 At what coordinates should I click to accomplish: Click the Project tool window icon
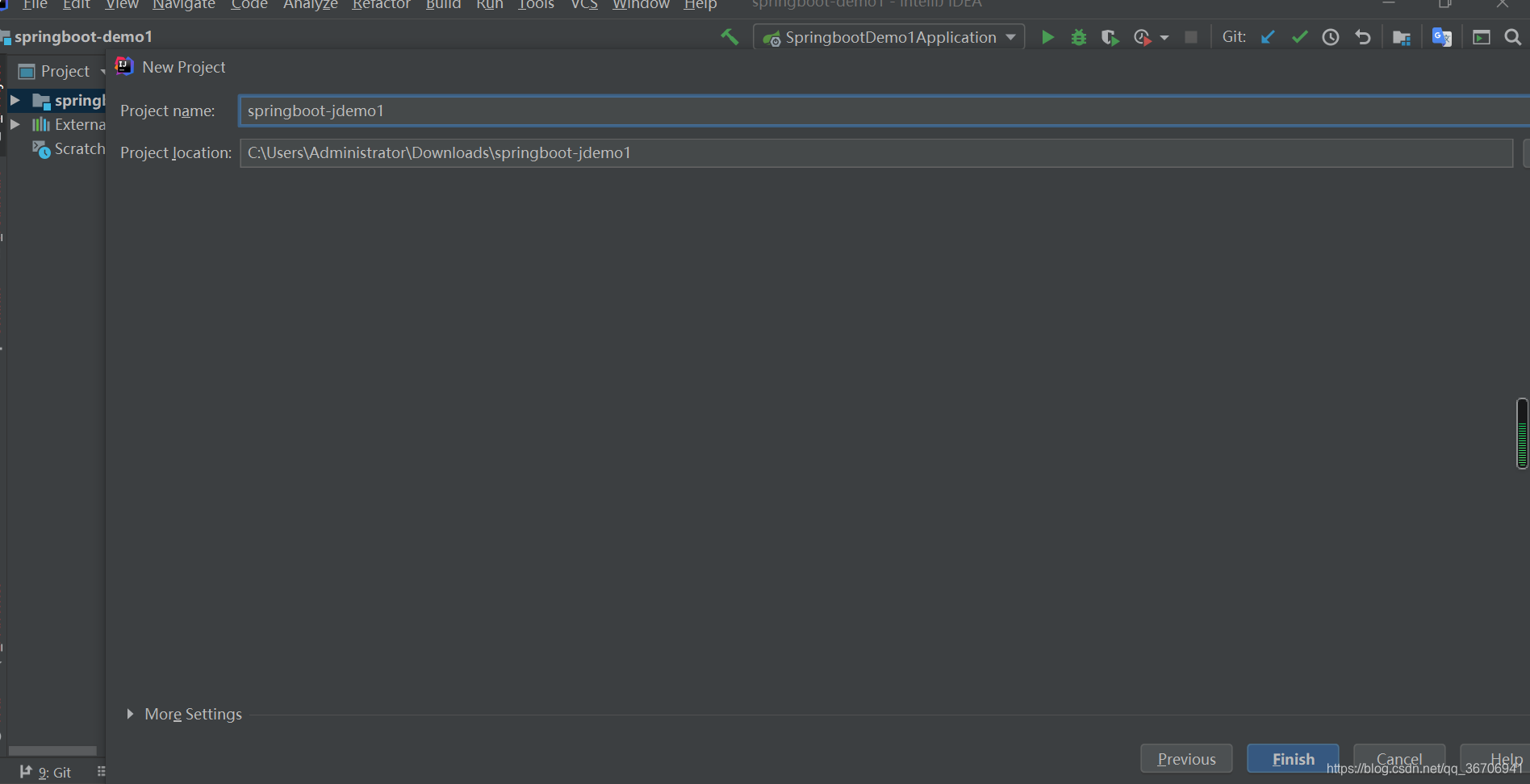(27, 71)
